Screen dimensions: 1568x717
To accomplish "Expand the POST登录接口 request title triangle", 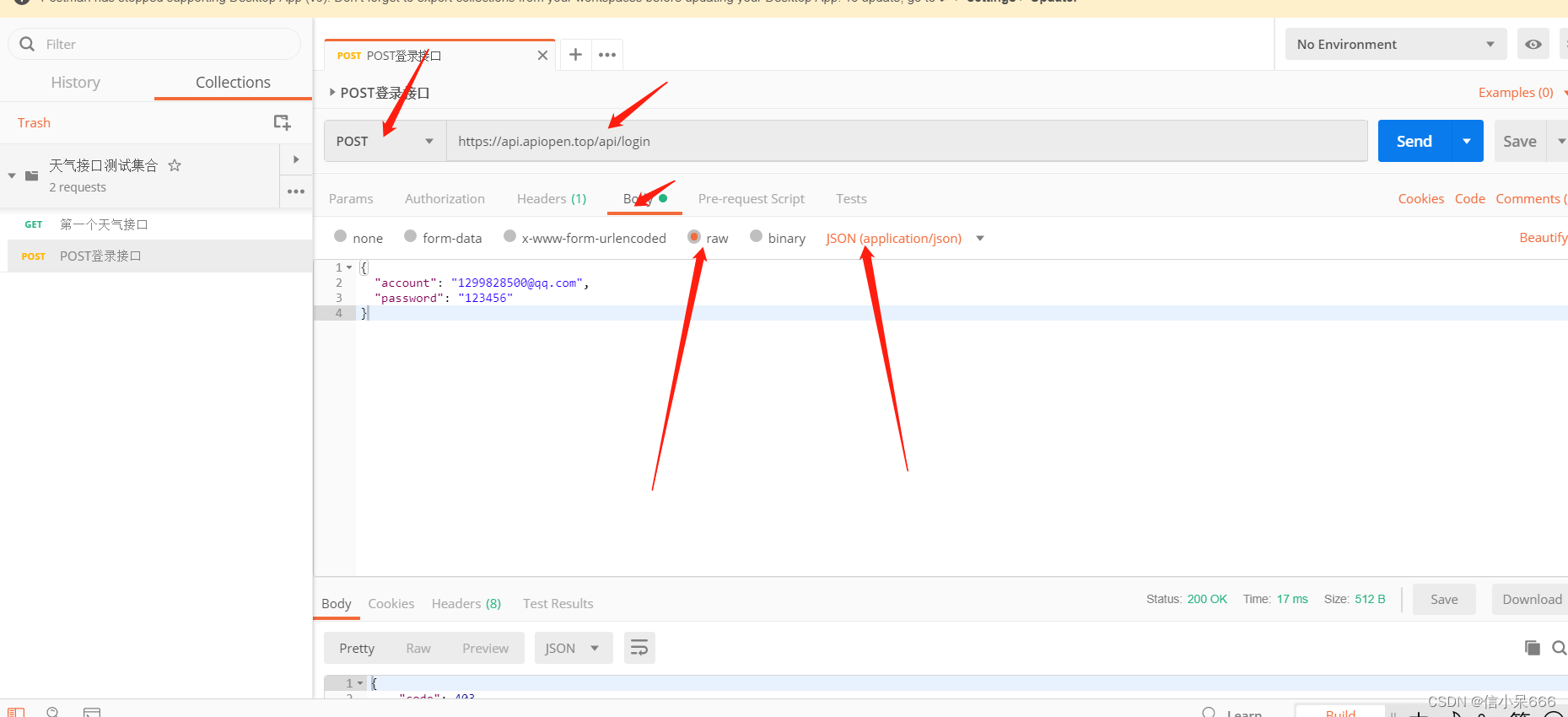I will pos(332,92).
